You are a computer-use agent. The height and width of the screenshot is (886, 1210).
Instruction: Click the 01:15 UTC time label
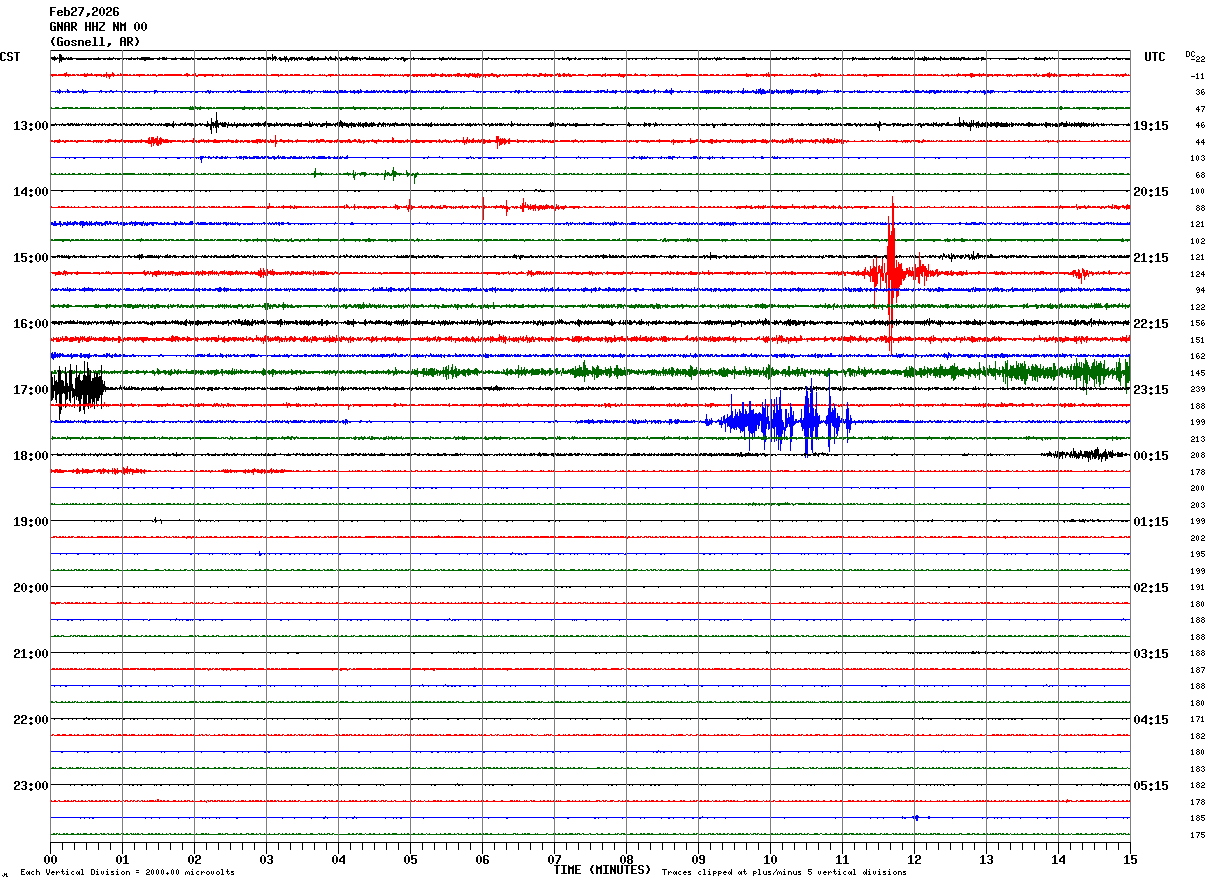1151,522
